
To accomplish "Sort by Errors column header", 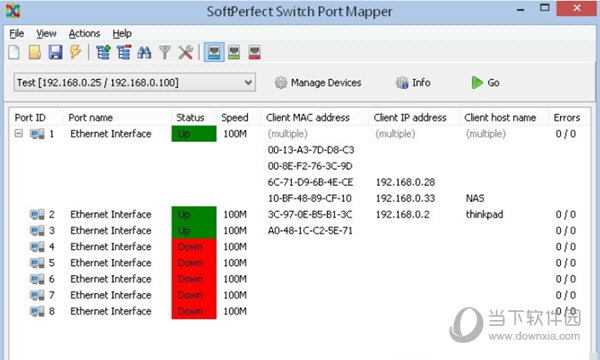I will click(x=569, y=117).
